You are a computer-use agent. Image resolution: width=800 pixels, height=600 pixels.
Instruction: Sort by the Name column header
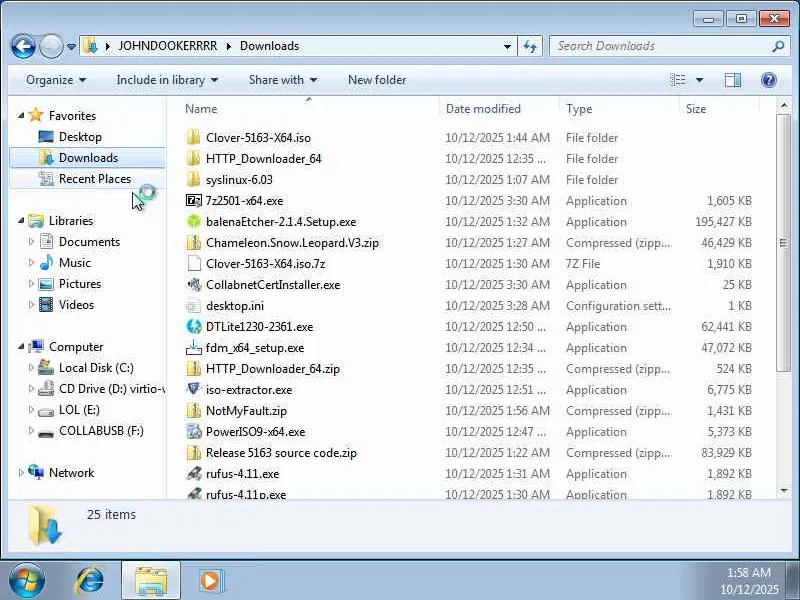(201, 109)
